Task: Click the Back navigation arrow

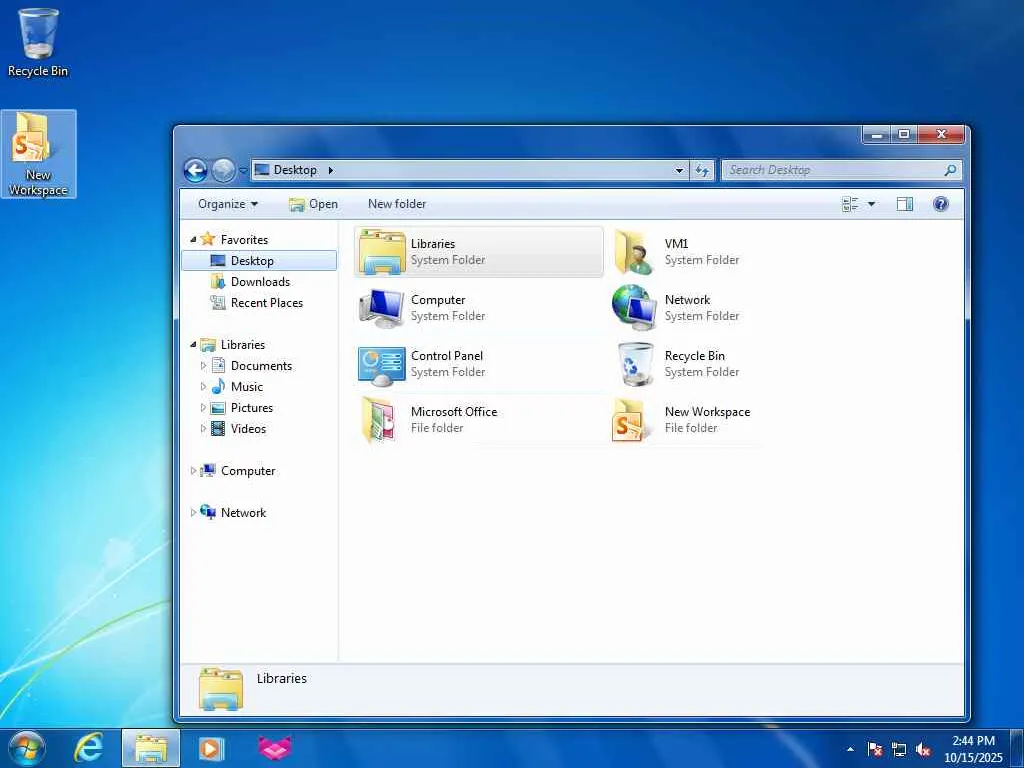Action: (195, 170)
